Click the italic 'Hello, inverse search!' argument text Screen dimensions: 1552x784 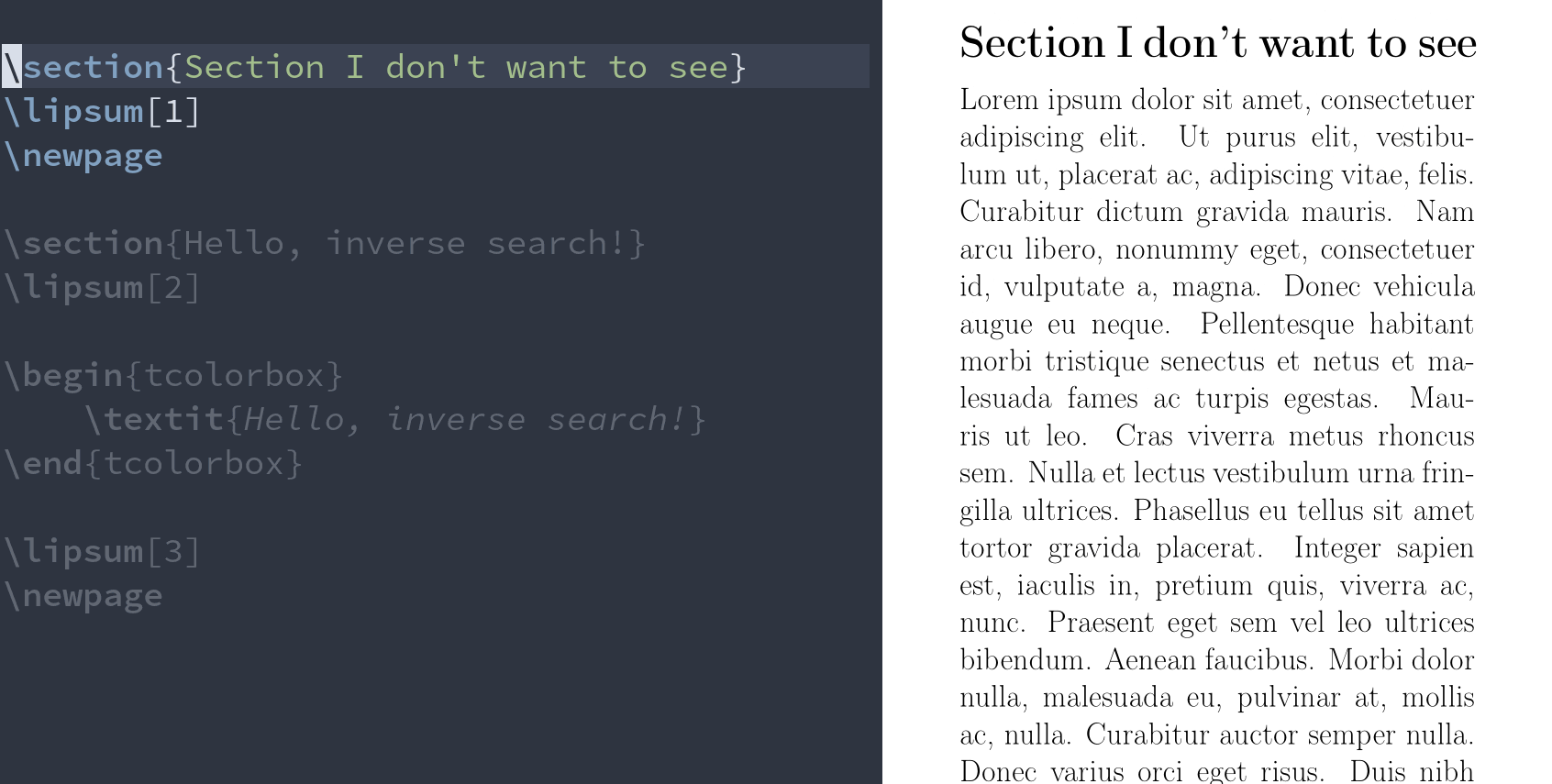click(465, 420)
